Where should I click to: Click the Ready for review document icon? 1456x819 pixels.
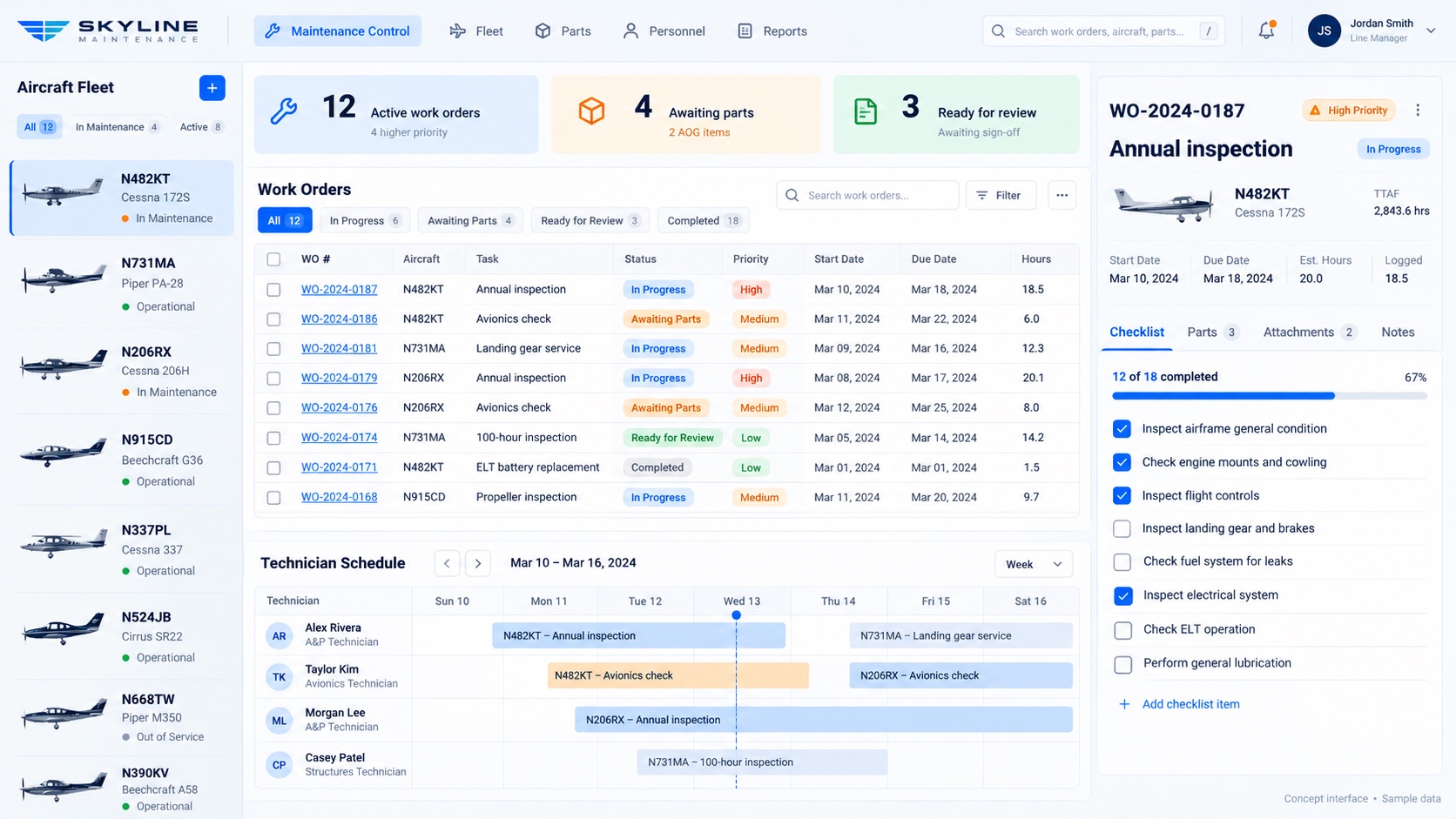866,111
